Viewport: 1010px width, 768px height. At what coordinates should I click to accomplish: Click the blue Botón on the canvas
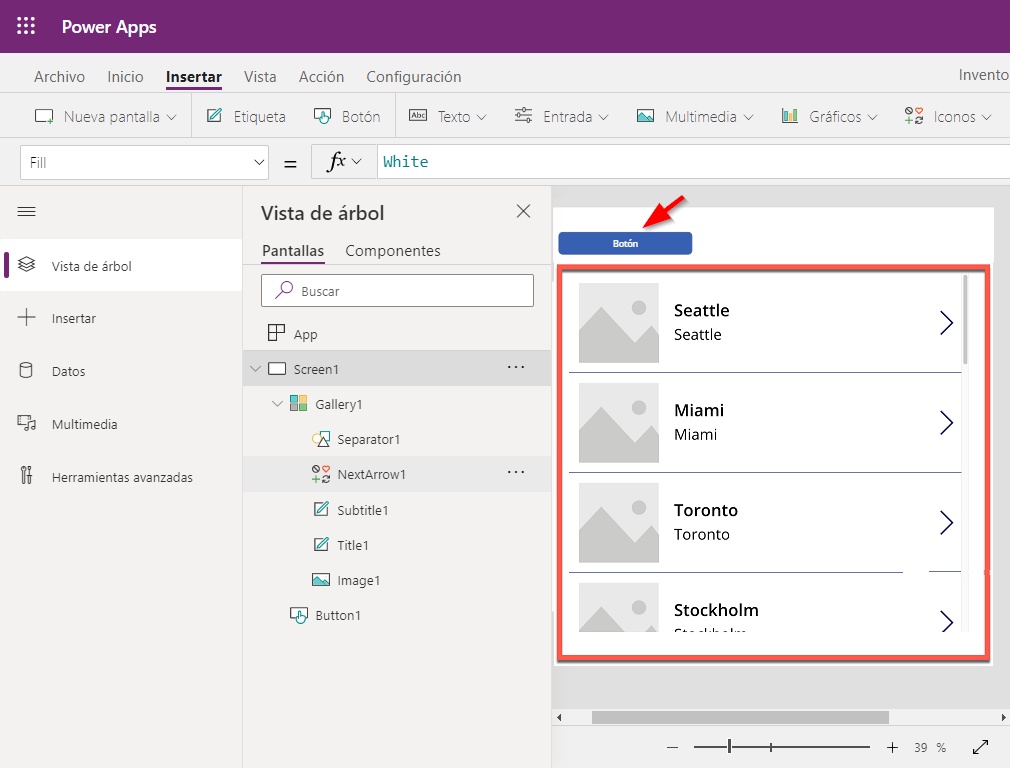coord(625,243)
